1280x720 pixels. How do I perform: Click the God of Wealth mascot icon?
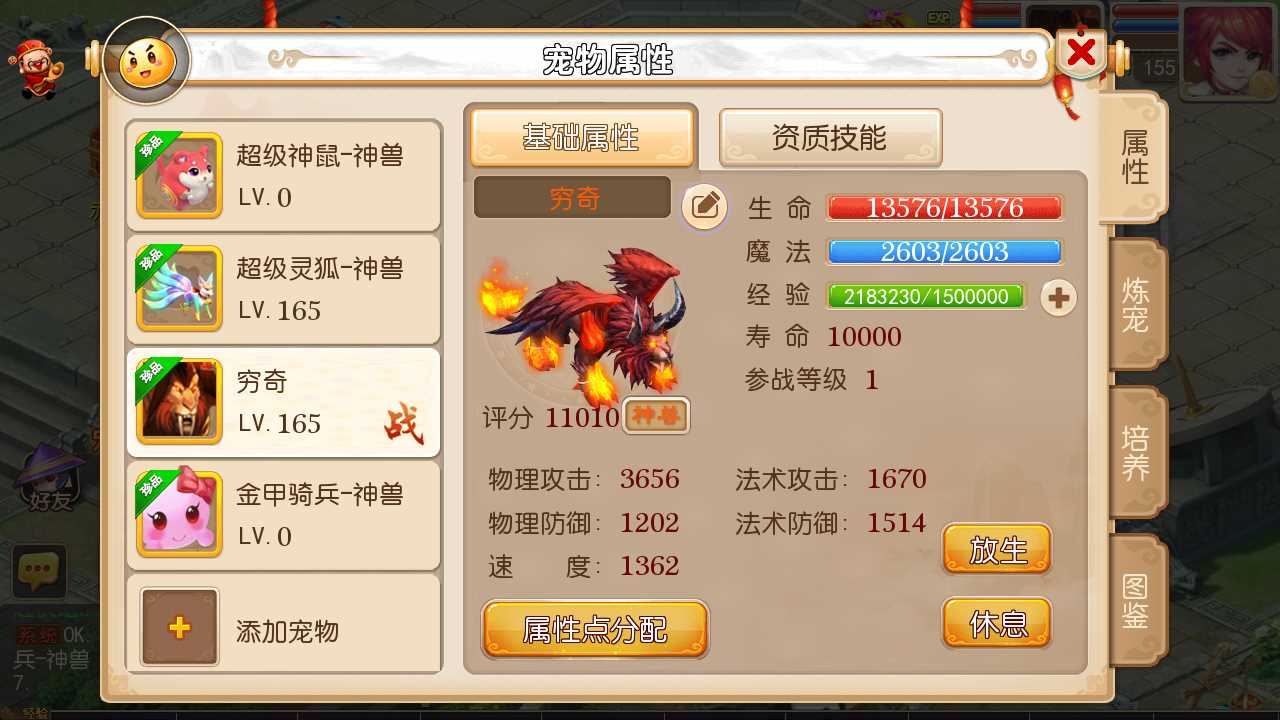(x=31, y=63)
